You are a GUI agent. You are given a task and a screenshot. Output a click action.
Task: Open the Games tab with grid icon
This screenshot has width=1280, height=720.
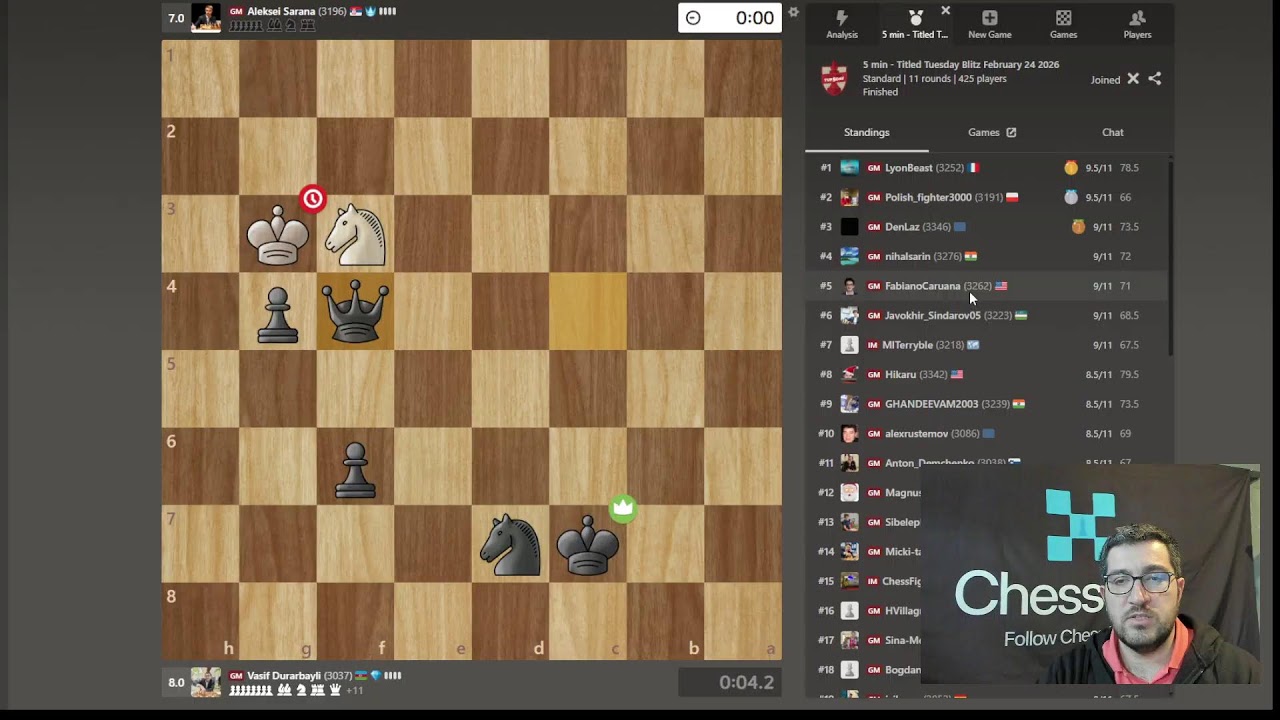1063,24
